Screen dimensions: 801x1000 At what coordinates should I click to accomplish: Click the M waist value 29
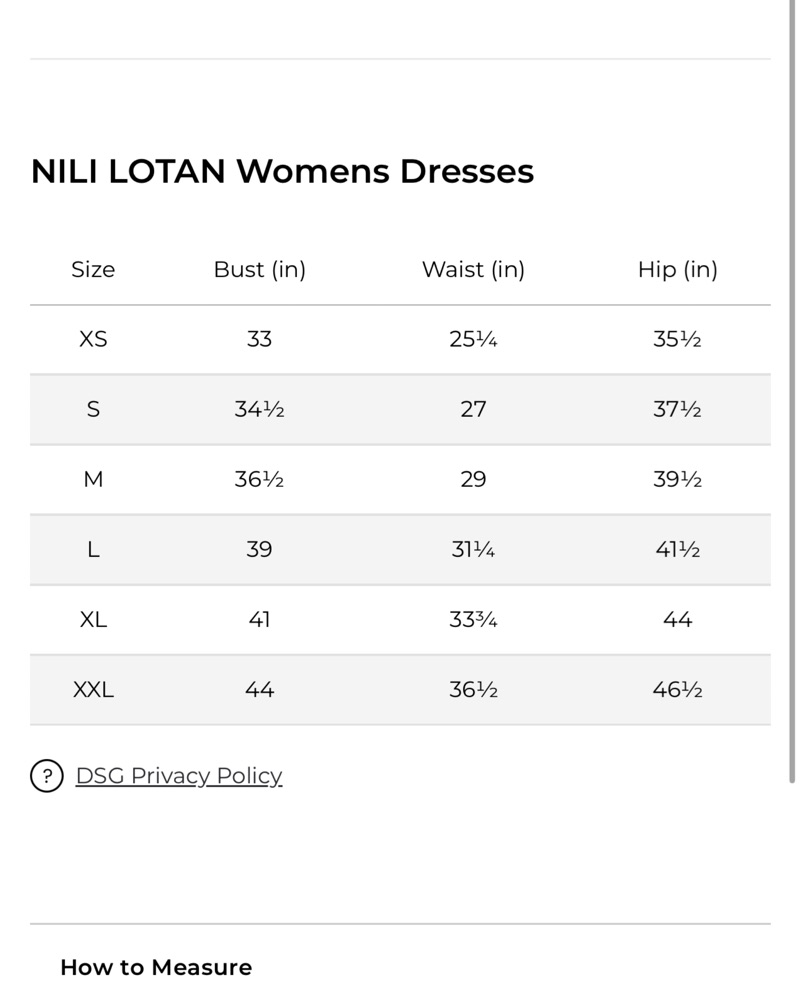pyautogui.click(x=473, y=479)
